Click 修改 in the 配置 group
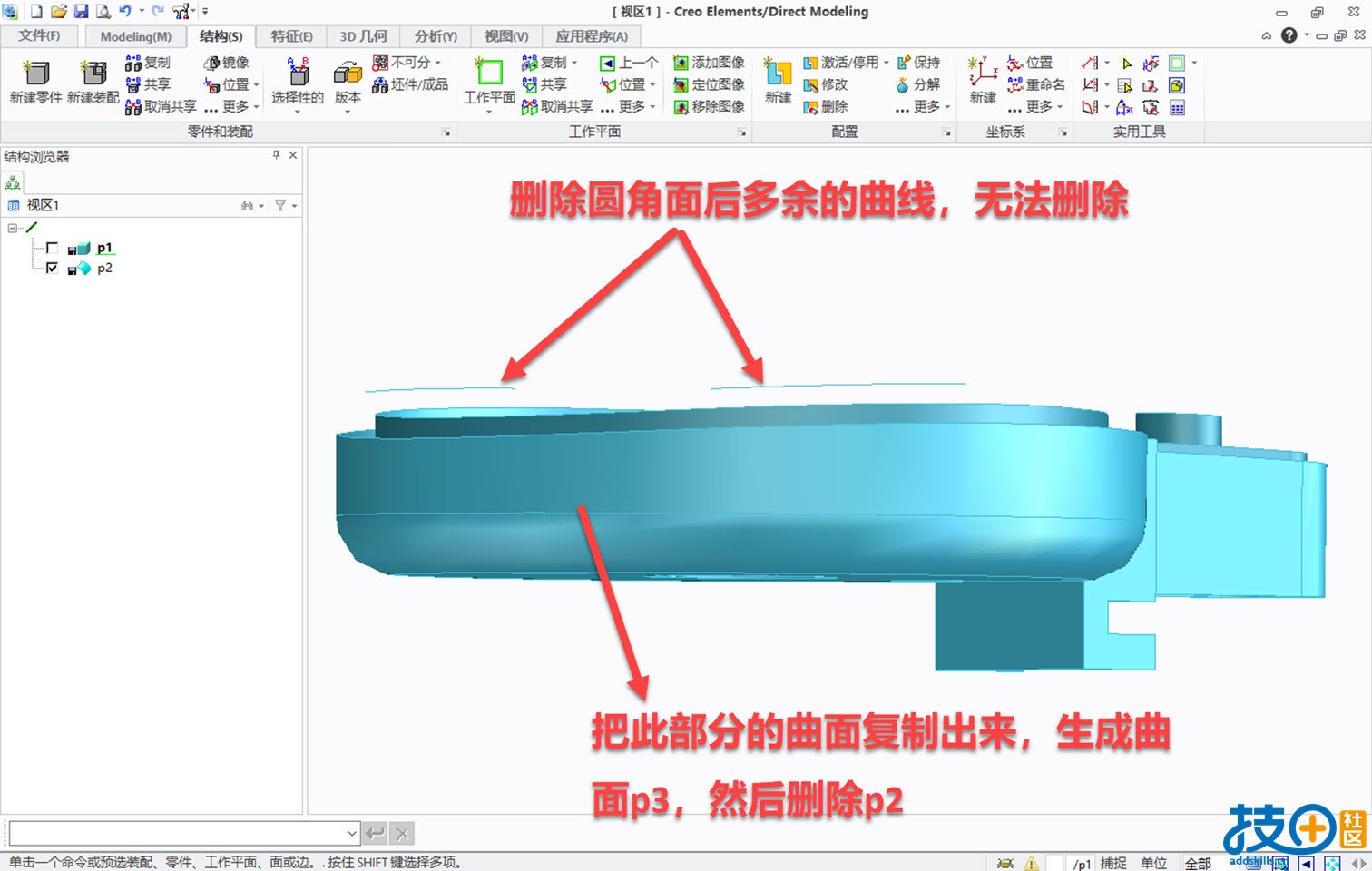 [826, 84]
